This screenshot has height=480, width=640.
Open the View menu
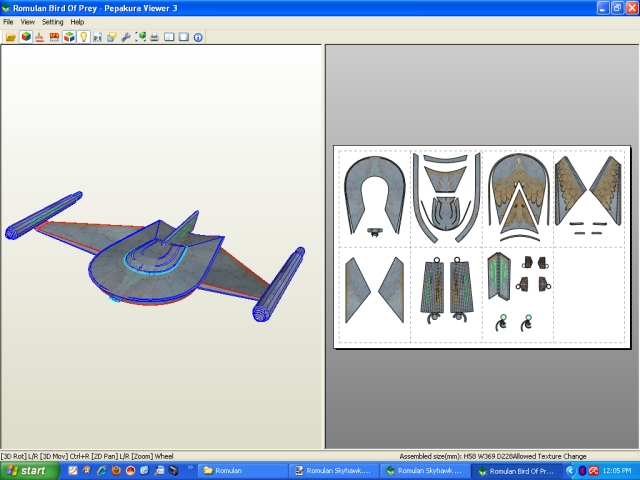click(x=28, y=22)
